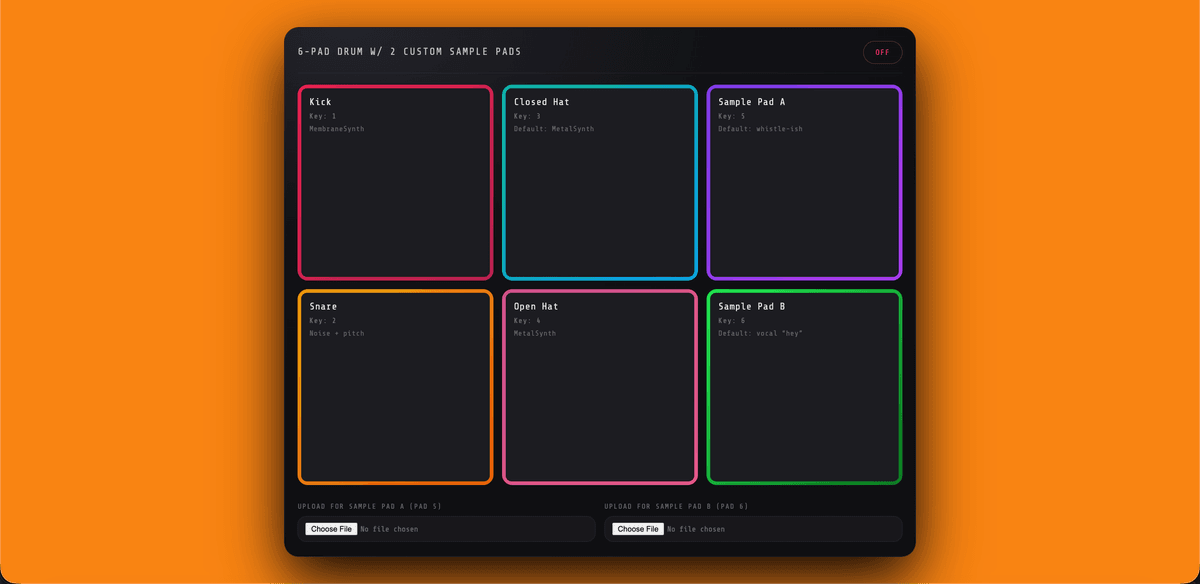Click the "Key: 4" label on Open Hat

click(527, 321)
